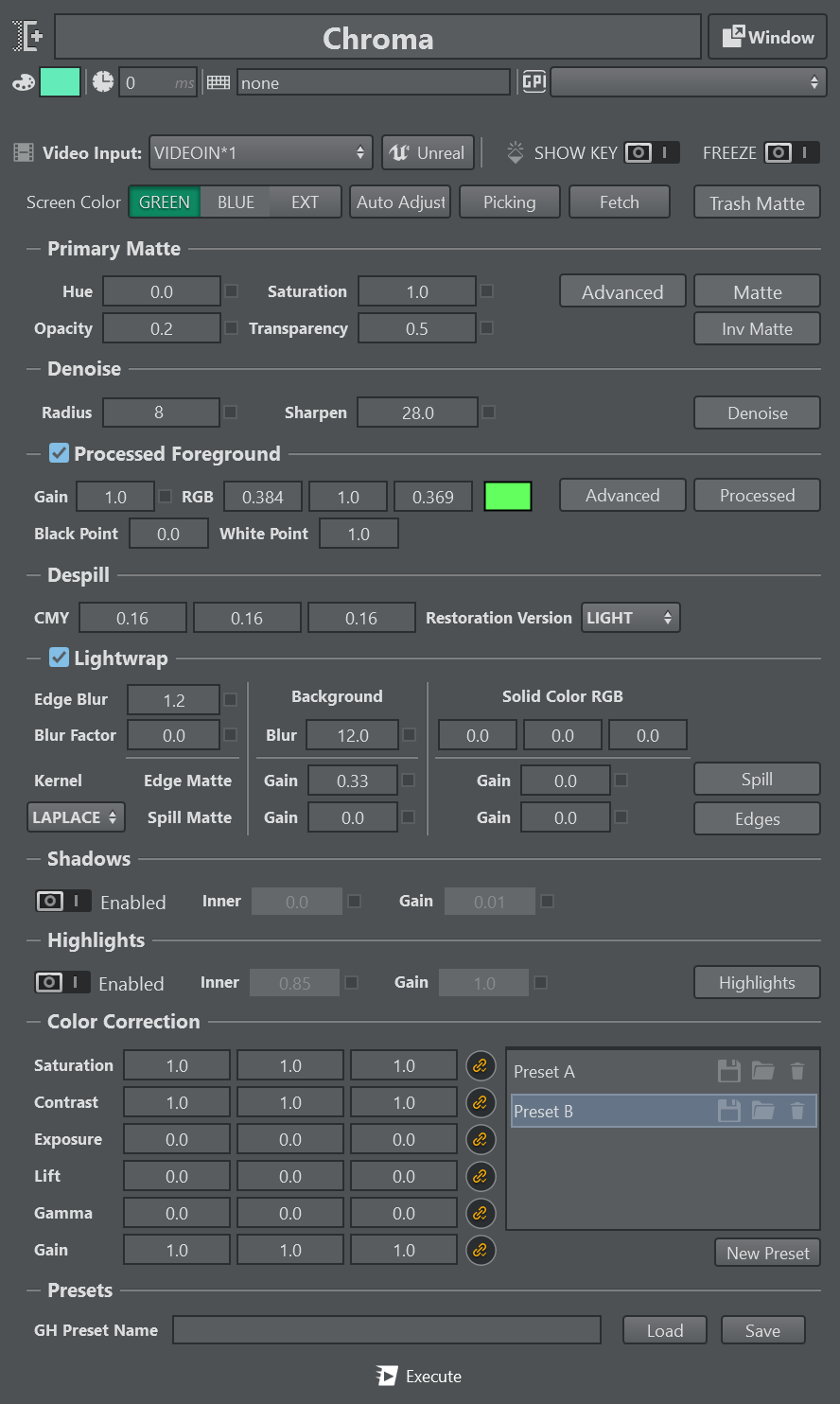The height and width of the screenshot is (1404, 840).
Task: Click the link icon beside the Saturation row
Action: point(481,1065)
